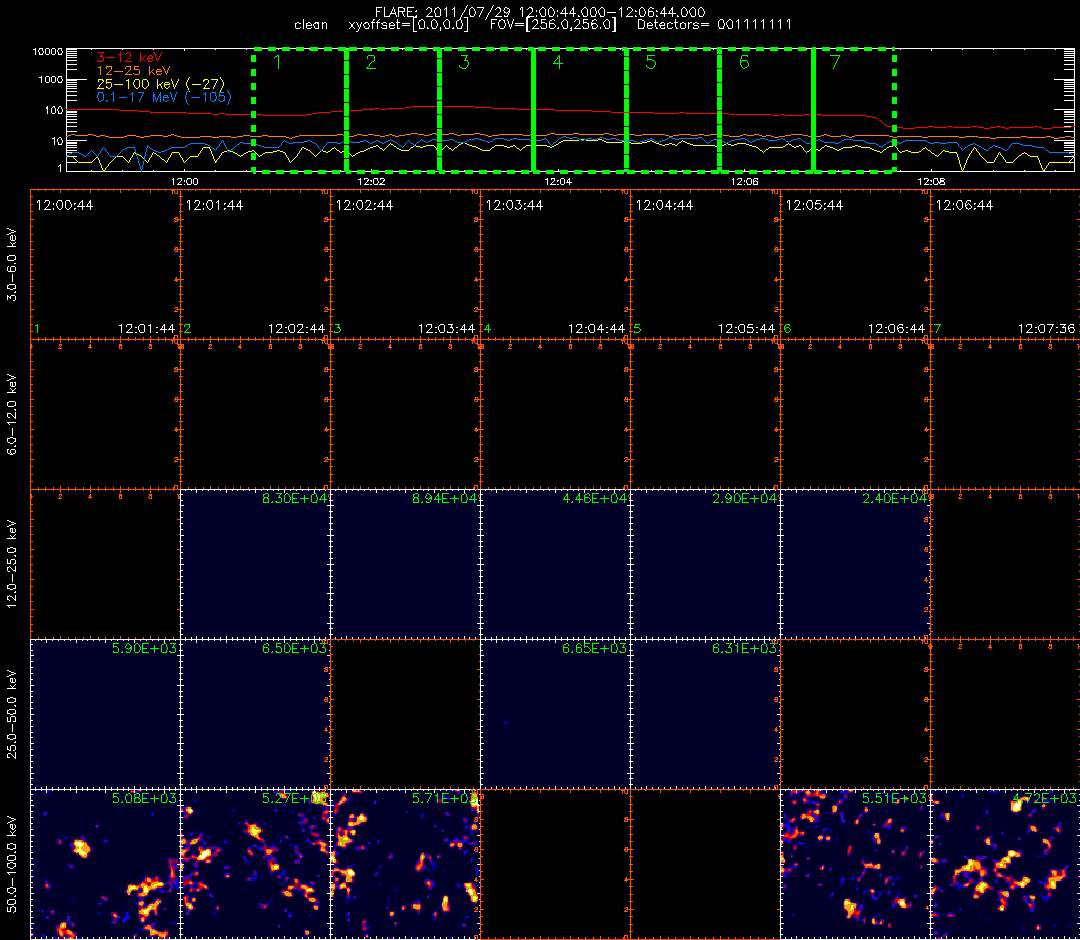The image size is (1080, 940).
Task: Click the 12:06 tick label on the light curve axis
Action: click(745, 182)
